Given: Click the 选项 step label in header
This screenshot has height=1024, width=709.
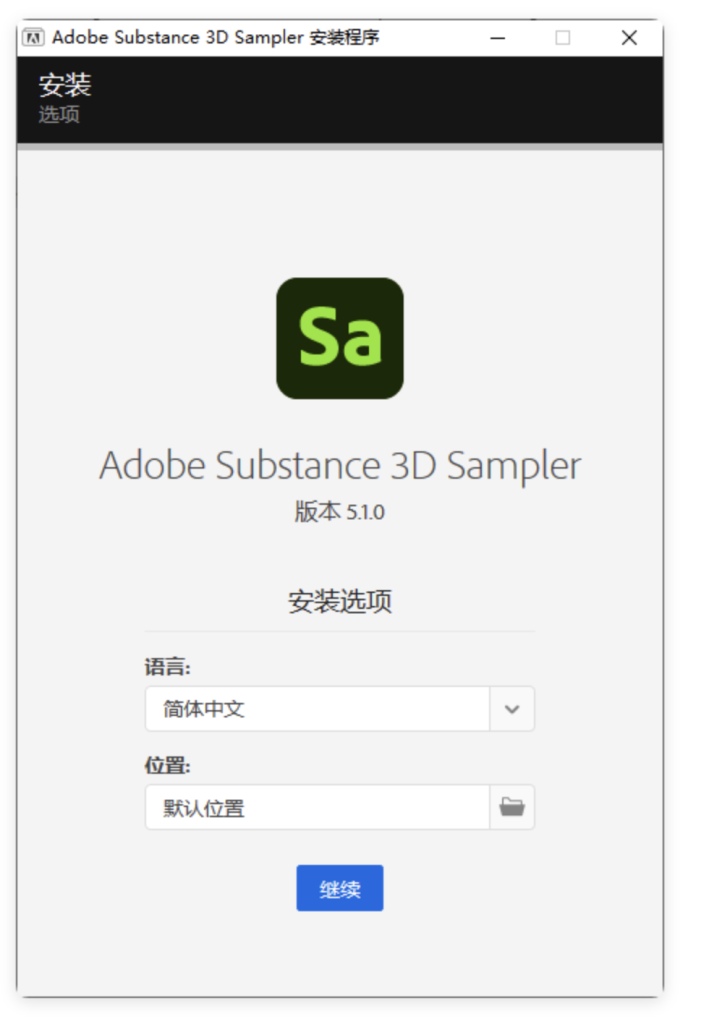Looking at the screenshot, I should (x=59, y=114).
